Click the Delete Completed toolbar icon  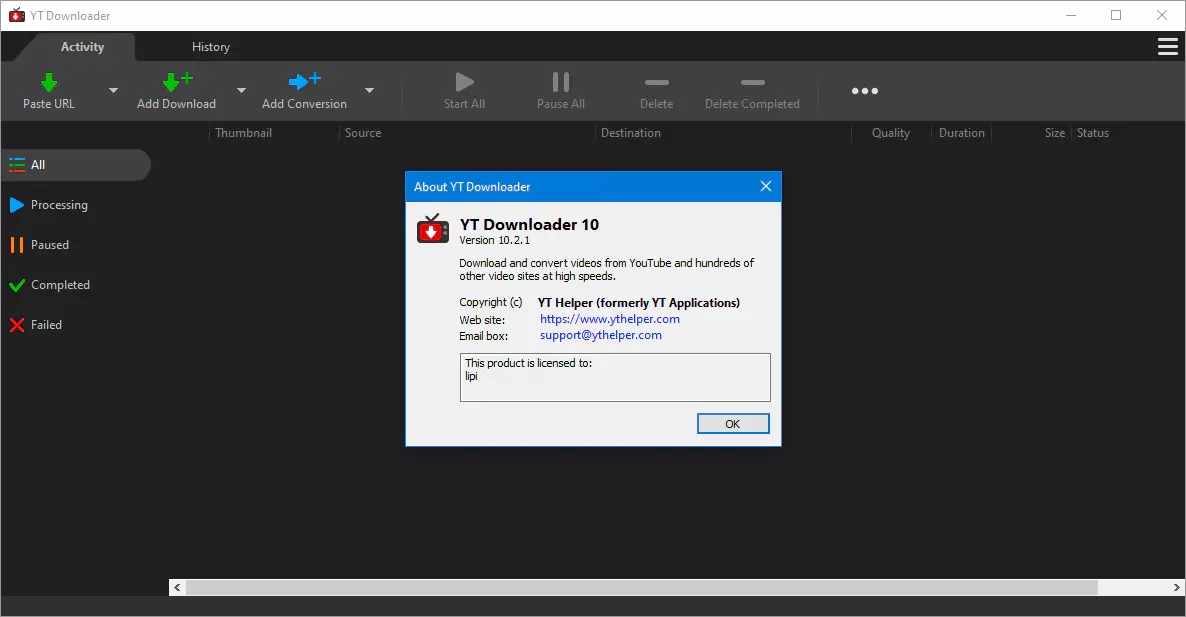click(752, 82)
